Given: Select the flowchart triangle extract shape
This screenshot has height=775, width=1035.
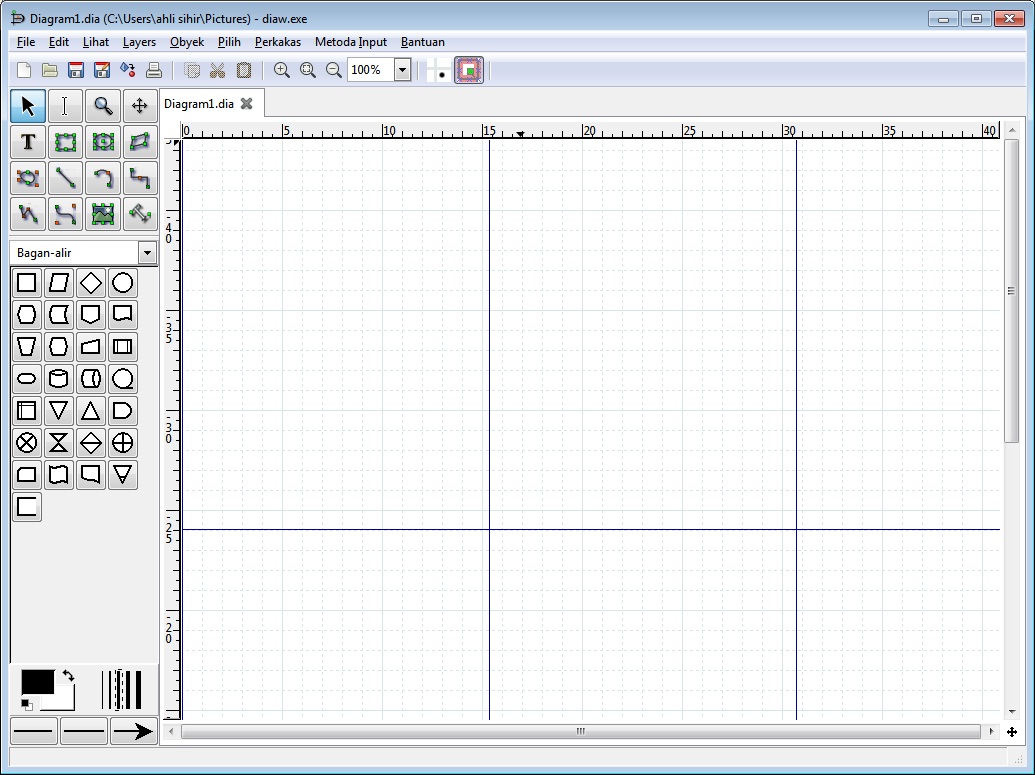Looking at the screenshot, I should coord(90,410).
